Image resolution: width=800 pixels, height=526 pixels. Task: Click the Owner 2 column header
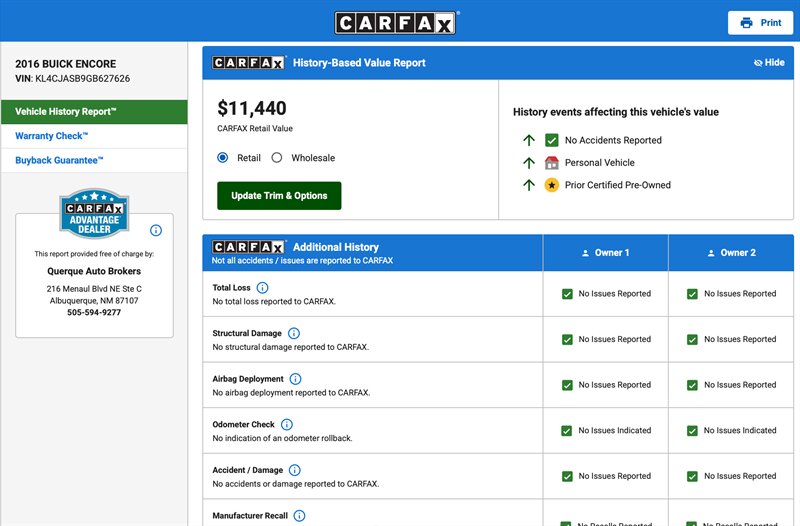pyautogui.click(x=731, y=253)
